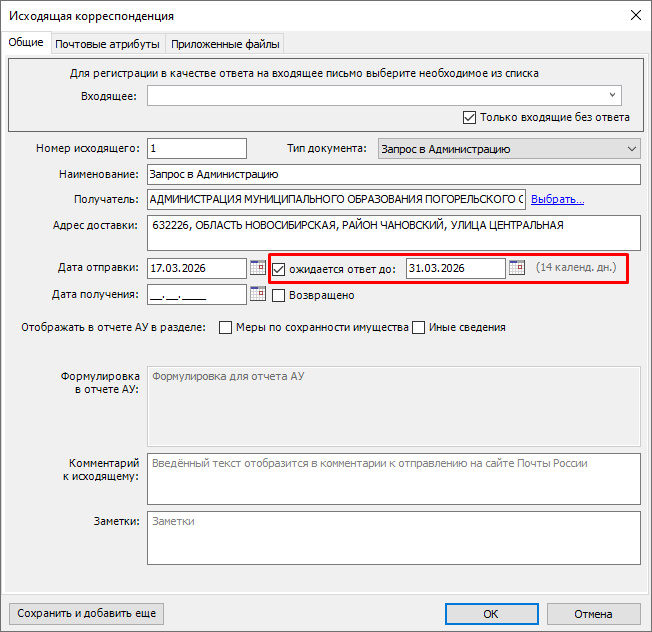Close the Исходящая корреспонденция dialog
The height and width of the screenshot is (632, 652).
(633, 15)
